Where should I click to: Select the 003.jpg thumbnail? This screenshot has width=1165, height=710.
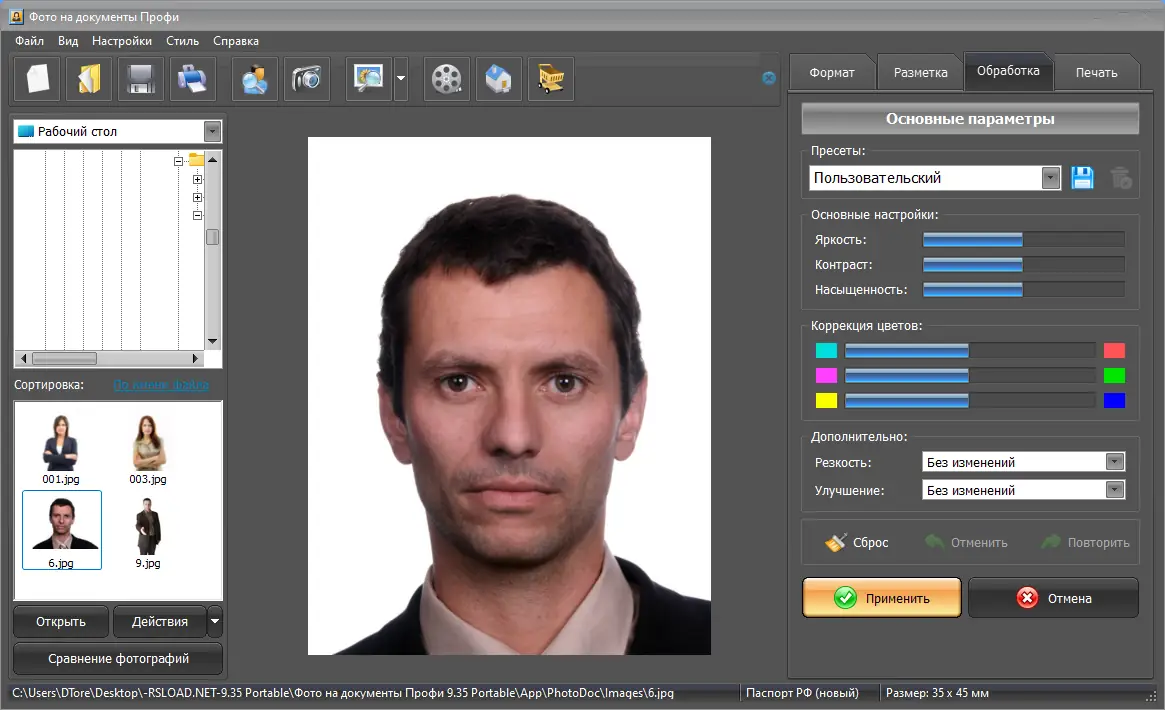[x=148, y=449]
